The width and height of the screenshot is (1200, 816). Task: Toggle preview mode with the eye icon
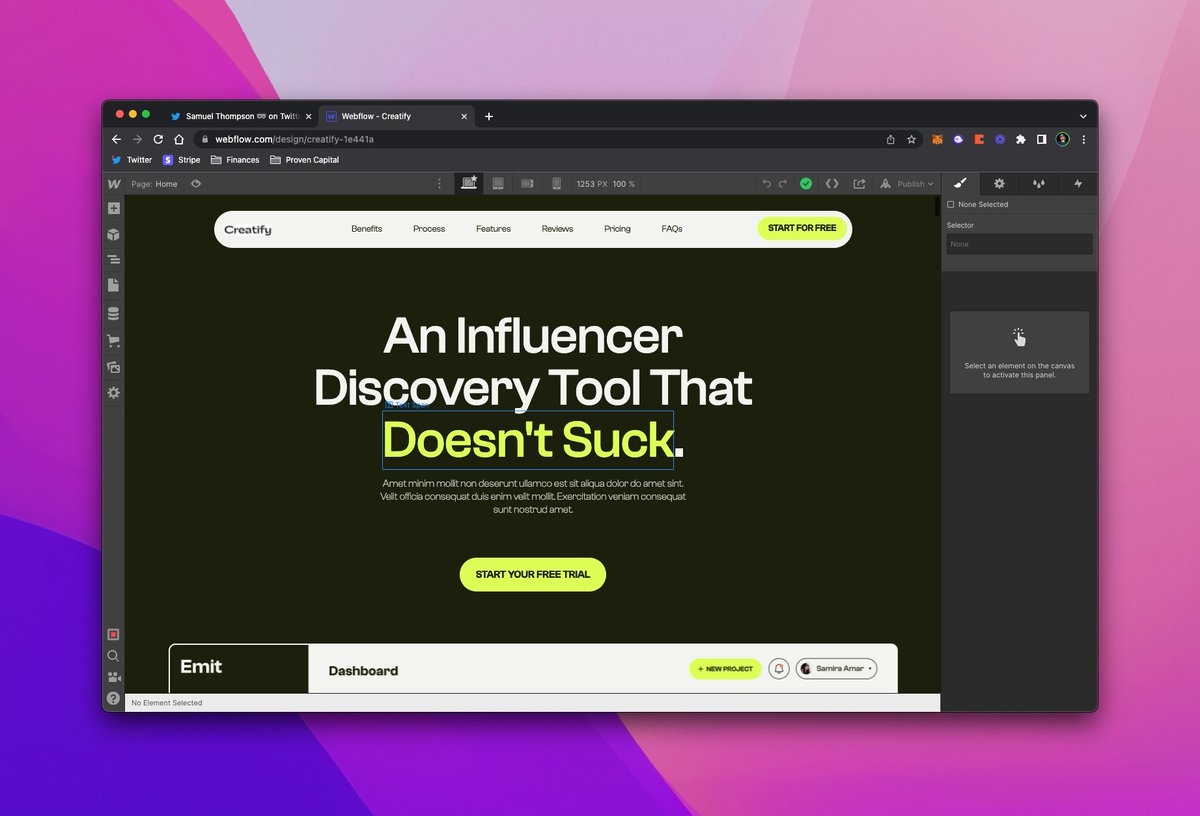[196, 184]
